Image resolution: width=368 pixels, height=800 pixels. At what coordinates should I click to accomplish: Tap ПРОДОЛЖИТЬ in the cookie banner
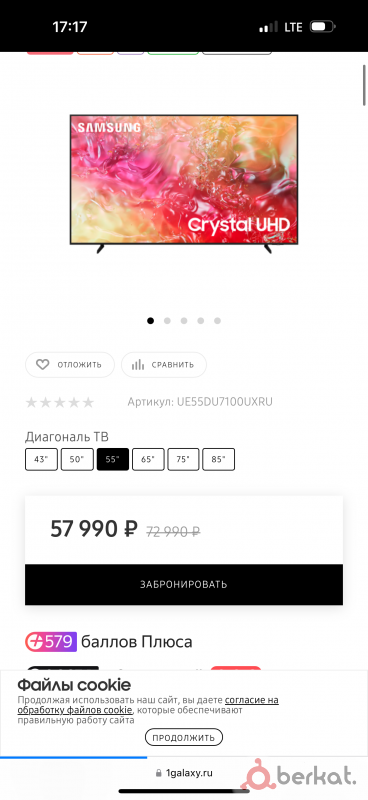184,737
